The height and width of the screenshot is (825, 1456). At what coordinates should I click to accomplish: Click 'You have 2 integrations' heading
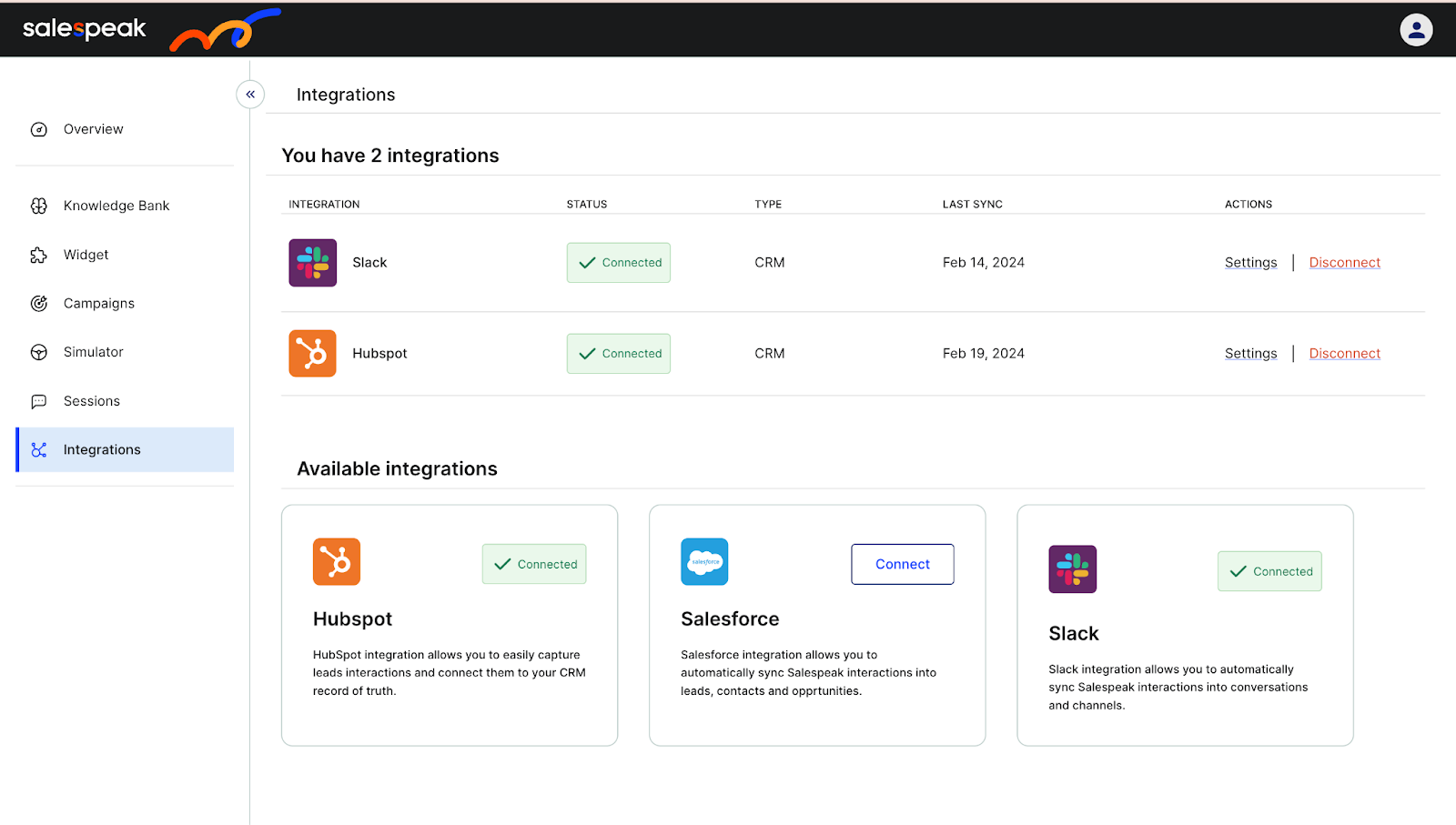pyautogui.click(x=390, y=156)
